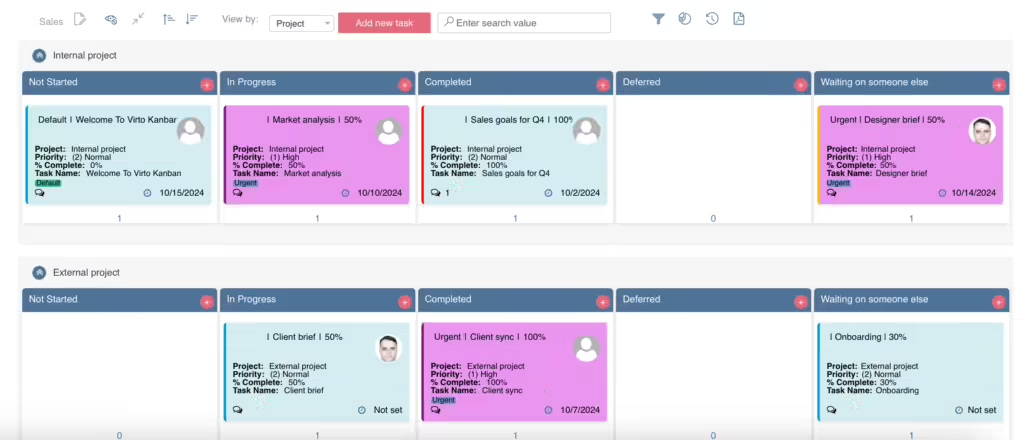The image size is (1024, 440).
Task: Open the Designer brief card title
Action: [887, 120]
